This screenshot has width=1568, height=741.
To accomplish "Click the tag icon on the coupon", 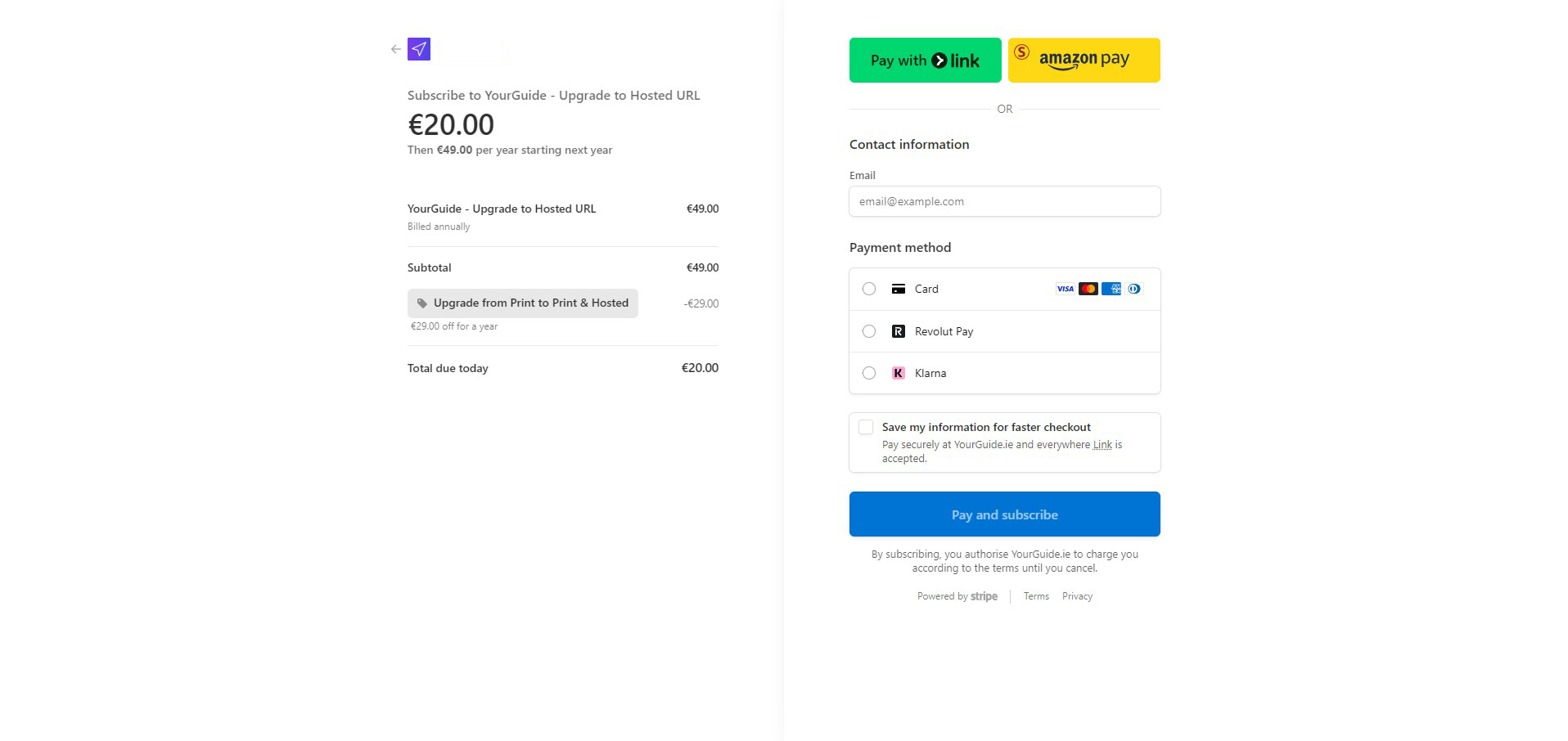I will pos(422,303).
